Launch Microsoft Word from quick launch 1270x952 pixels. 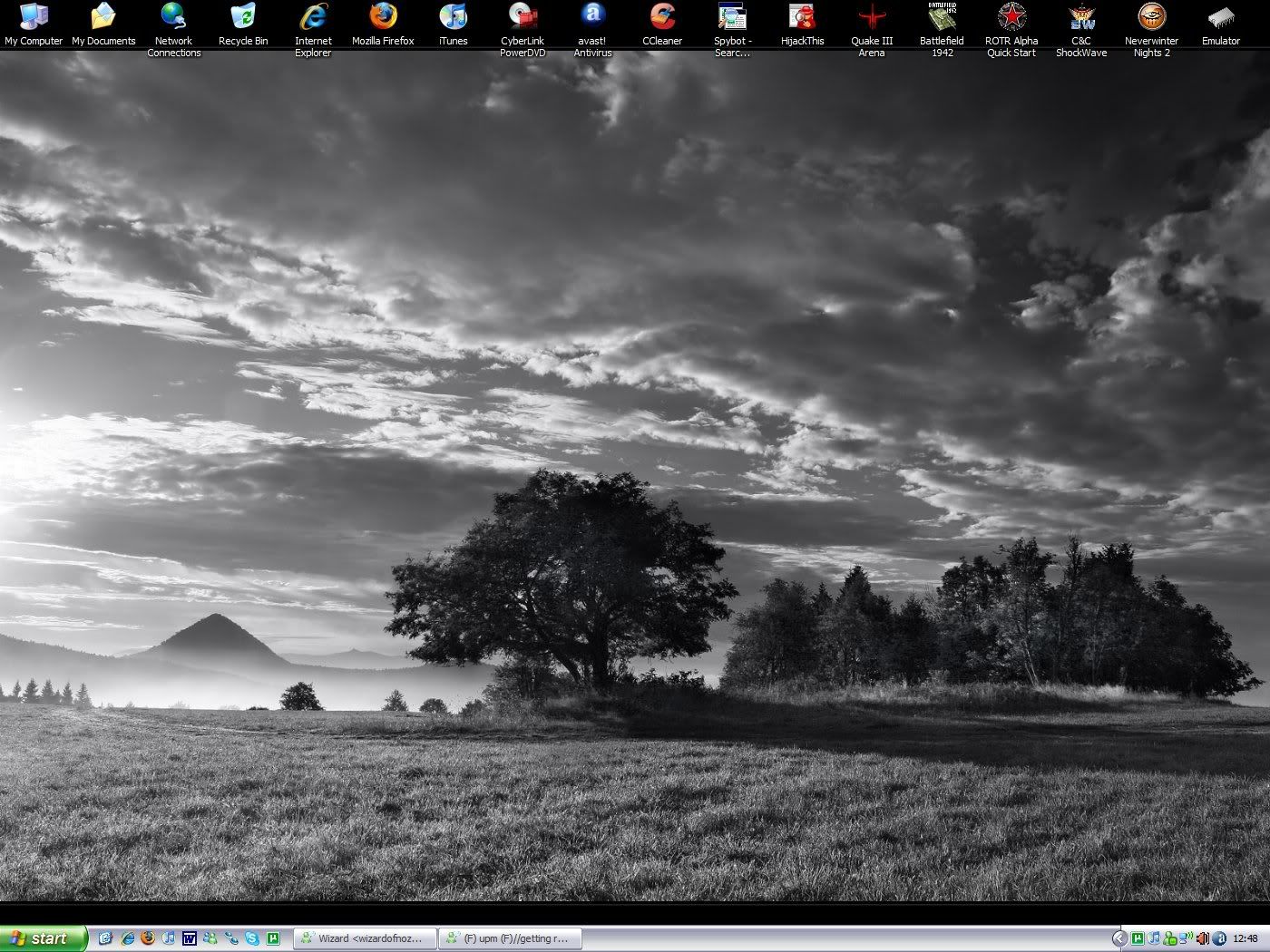click(190, 938)
